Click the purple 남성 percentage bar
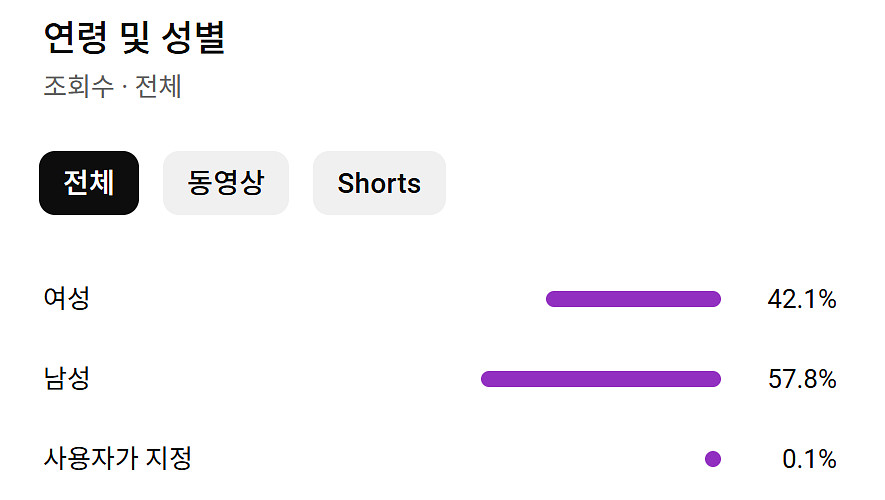 click(x=601, y=379)
